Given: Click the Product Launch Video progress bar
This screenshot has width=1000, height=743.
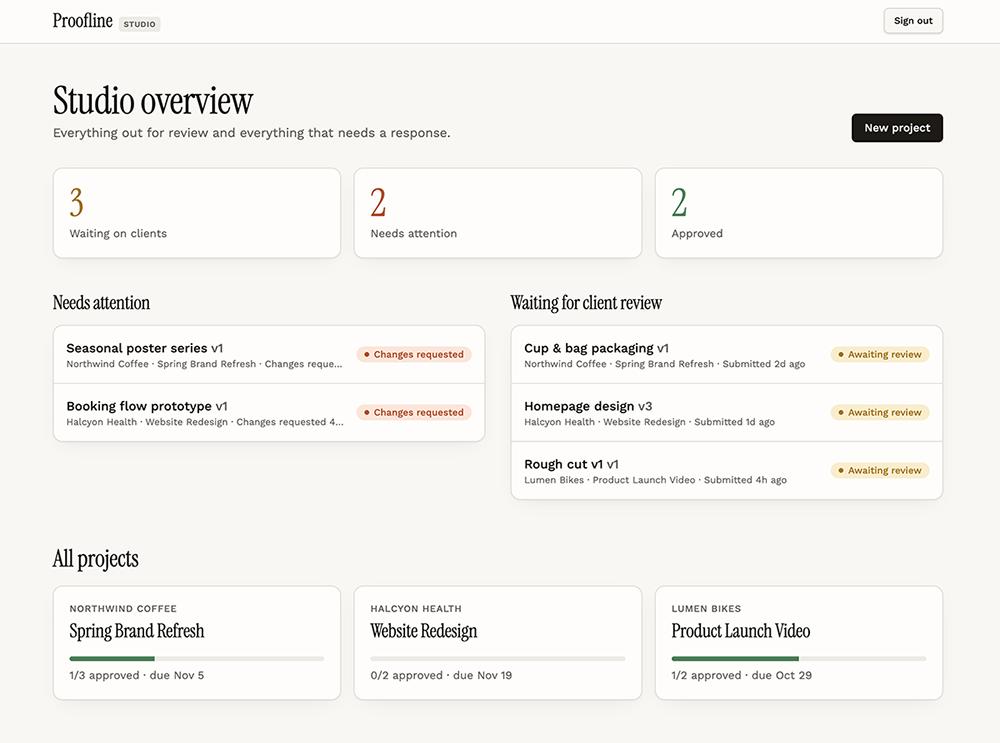Looking at the screenshot, I should 798,659.
